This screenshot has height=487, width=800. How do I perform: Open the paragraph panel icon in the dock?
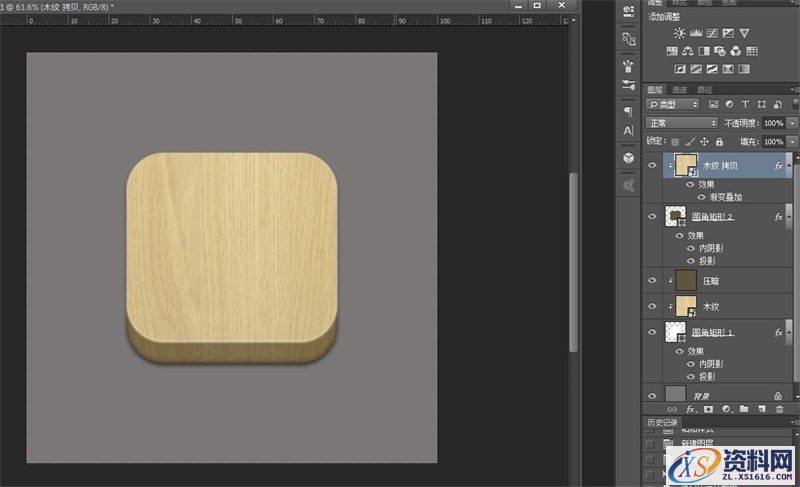pos(628,111)
